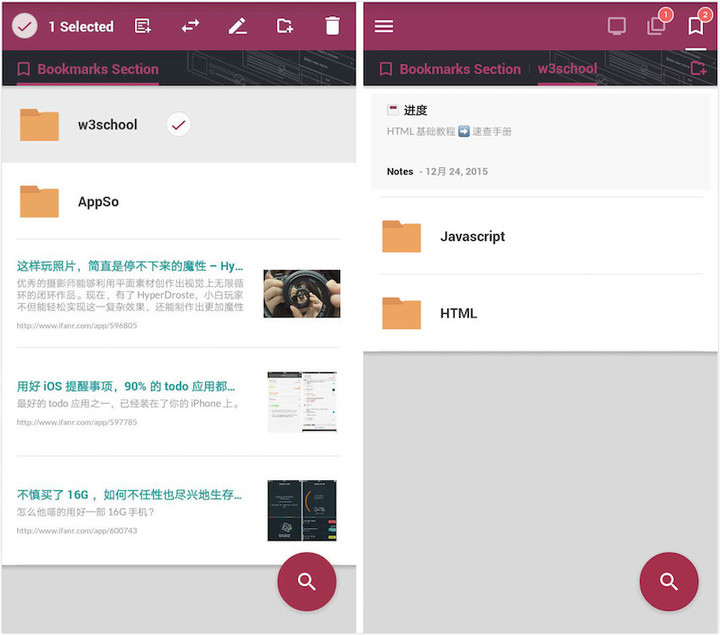Add folder using icon beside w3school breadcrumb
The height and width of the screenshot is (635, 720).
pyautogui.click(x=698, y=69)
